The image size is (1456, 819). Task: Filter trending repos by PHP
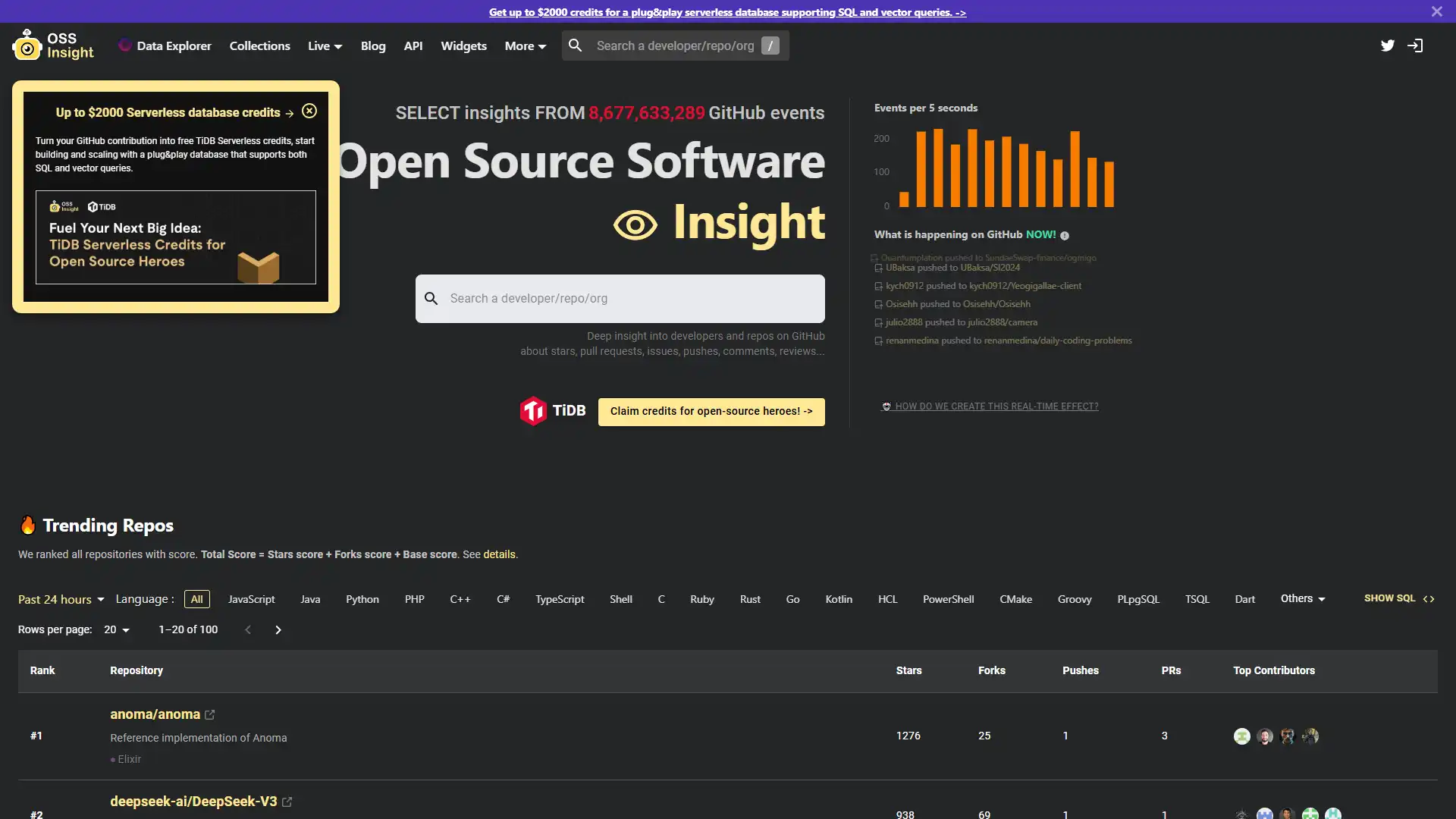[x=415, y=599]
